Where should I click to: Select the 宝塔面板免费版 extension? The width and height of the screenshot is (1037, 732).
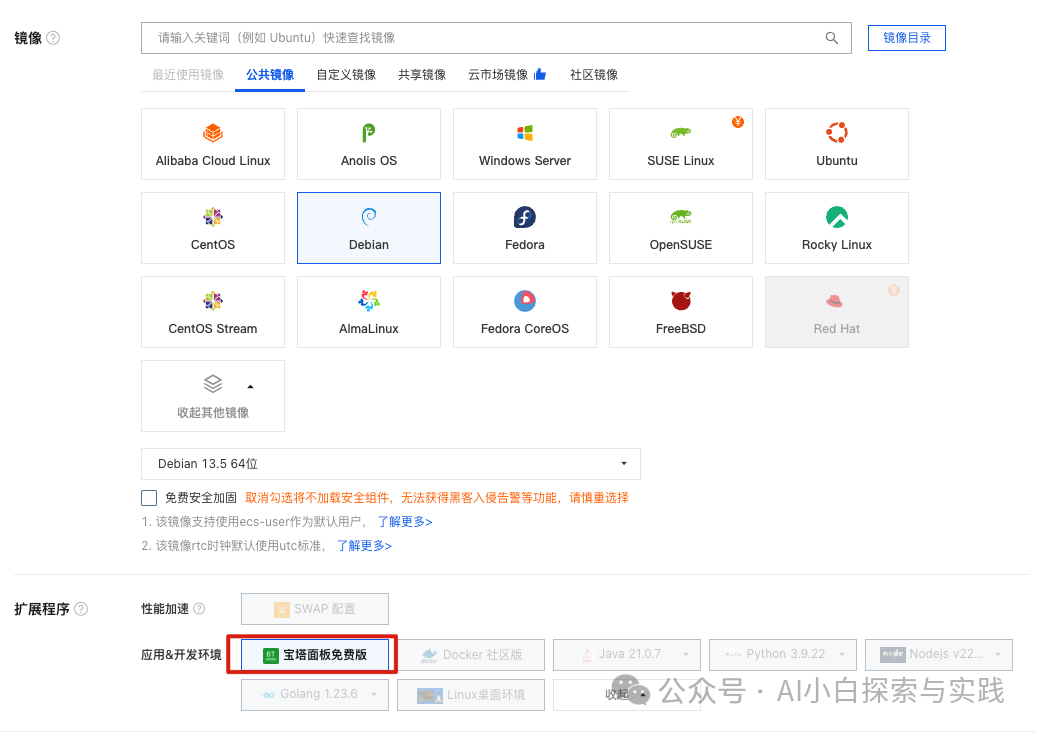pyautogui.click(x=315, y=655)
